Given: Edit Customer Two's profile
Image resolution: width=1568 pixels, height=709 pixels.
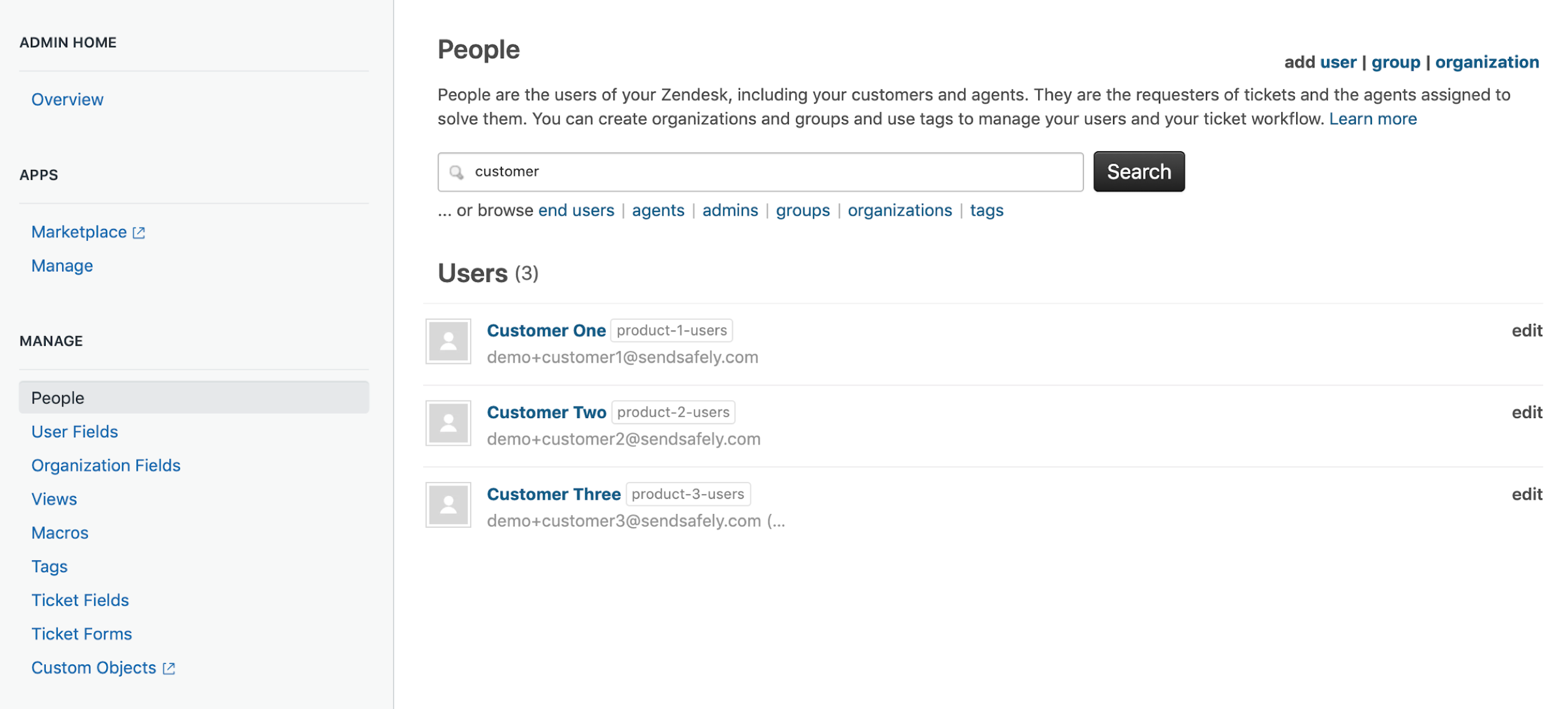Looking at the screenshot, I should pyautogui.click(x=1526, y=413).
